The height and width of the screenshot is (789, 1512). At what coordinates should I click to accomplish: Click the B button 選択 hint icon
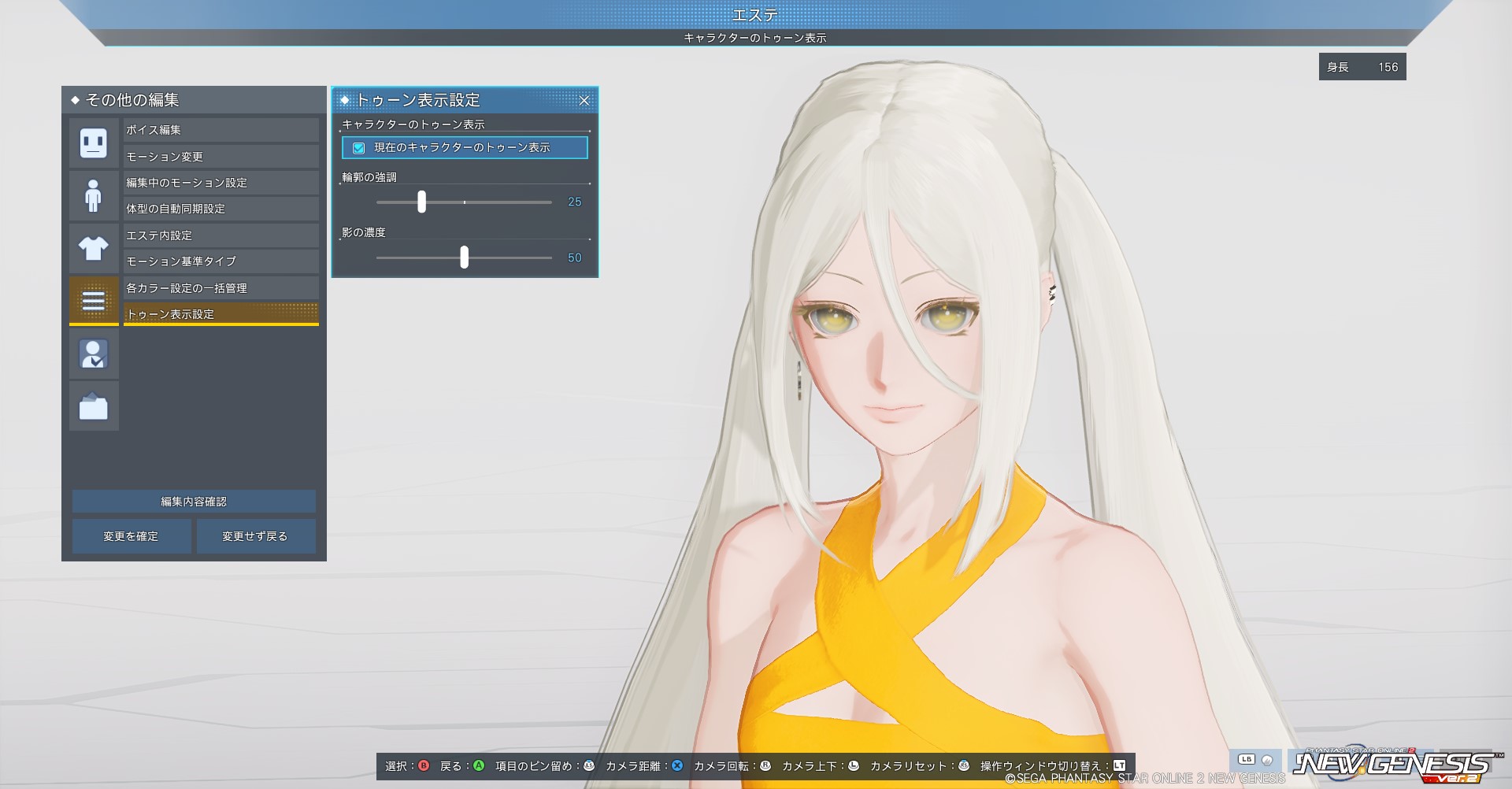(x=424, y=765)
